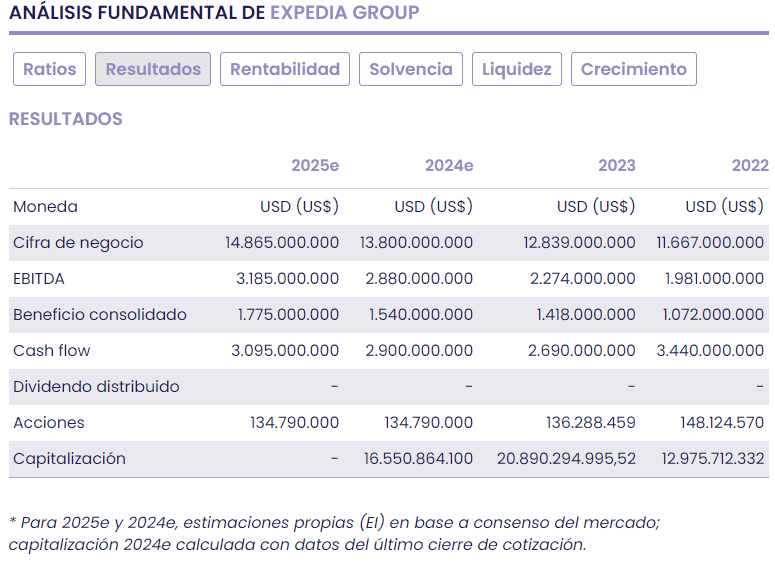
Task: Select the 2023 column header
Action: pos(617,165)
